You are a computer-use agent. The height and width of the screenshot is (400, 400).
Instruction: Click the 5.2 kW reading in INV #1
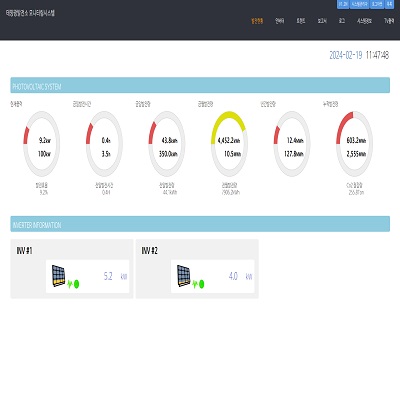pos(115,276)
